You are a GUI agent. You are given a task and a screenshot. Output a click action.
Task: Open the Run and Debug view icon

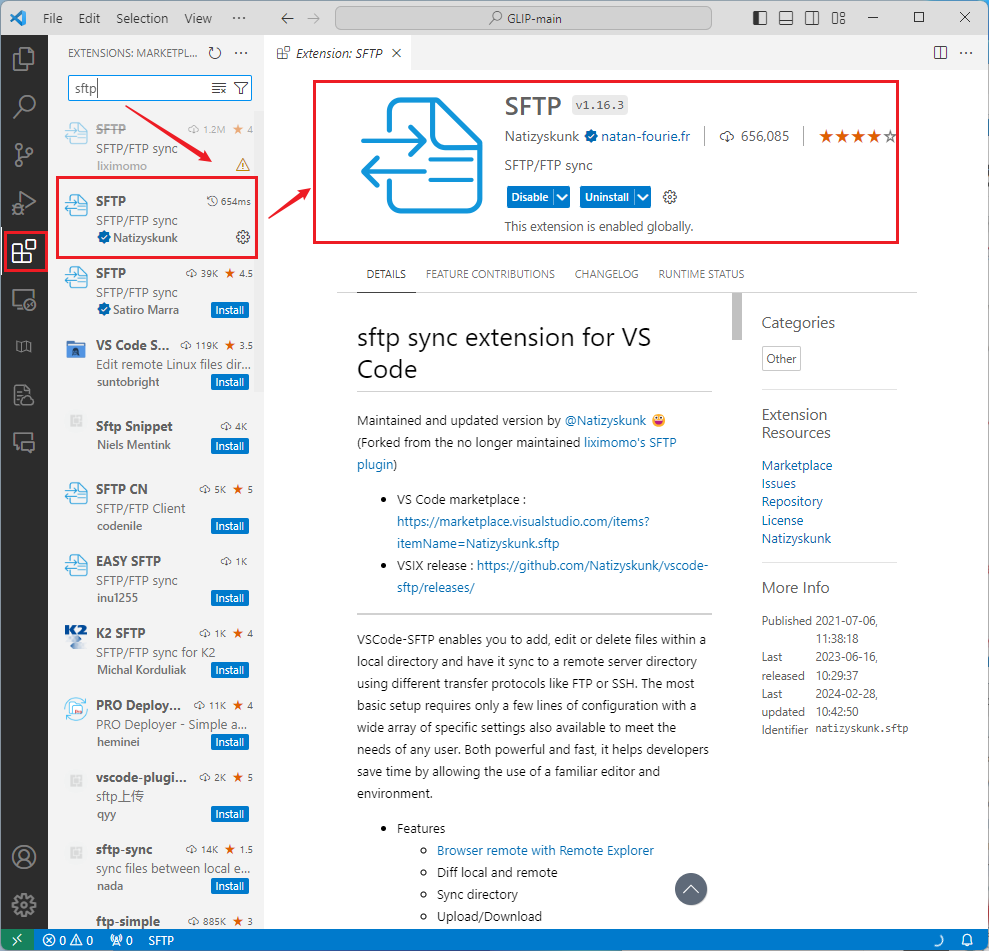click(x=24, y=203)
